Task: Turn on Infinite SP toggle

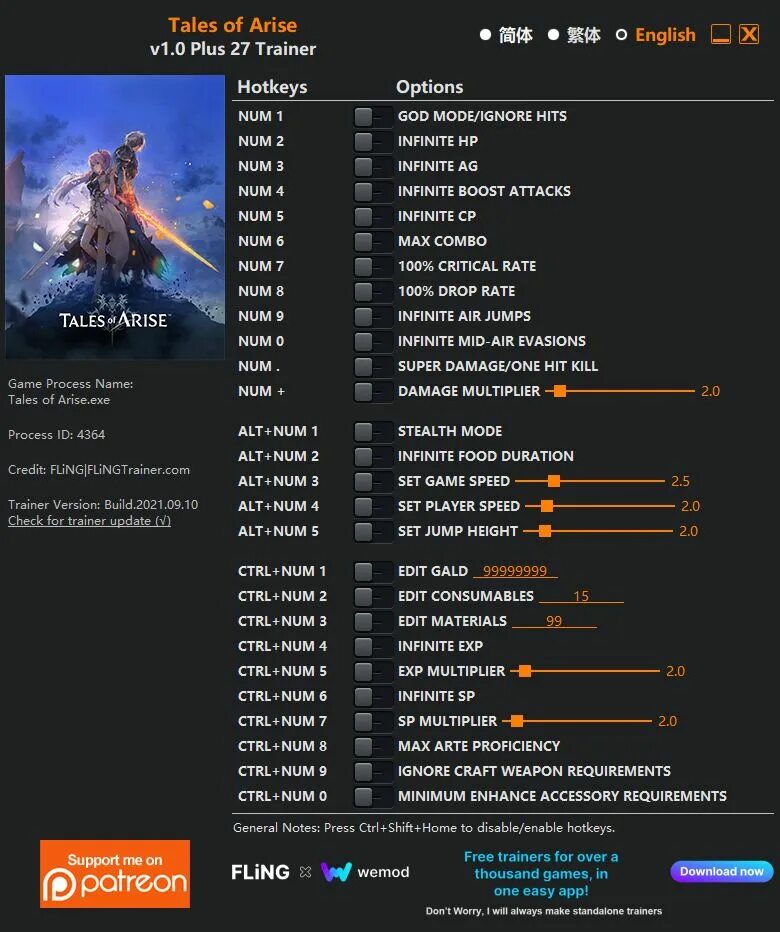Action: click(x=373, y=697)
